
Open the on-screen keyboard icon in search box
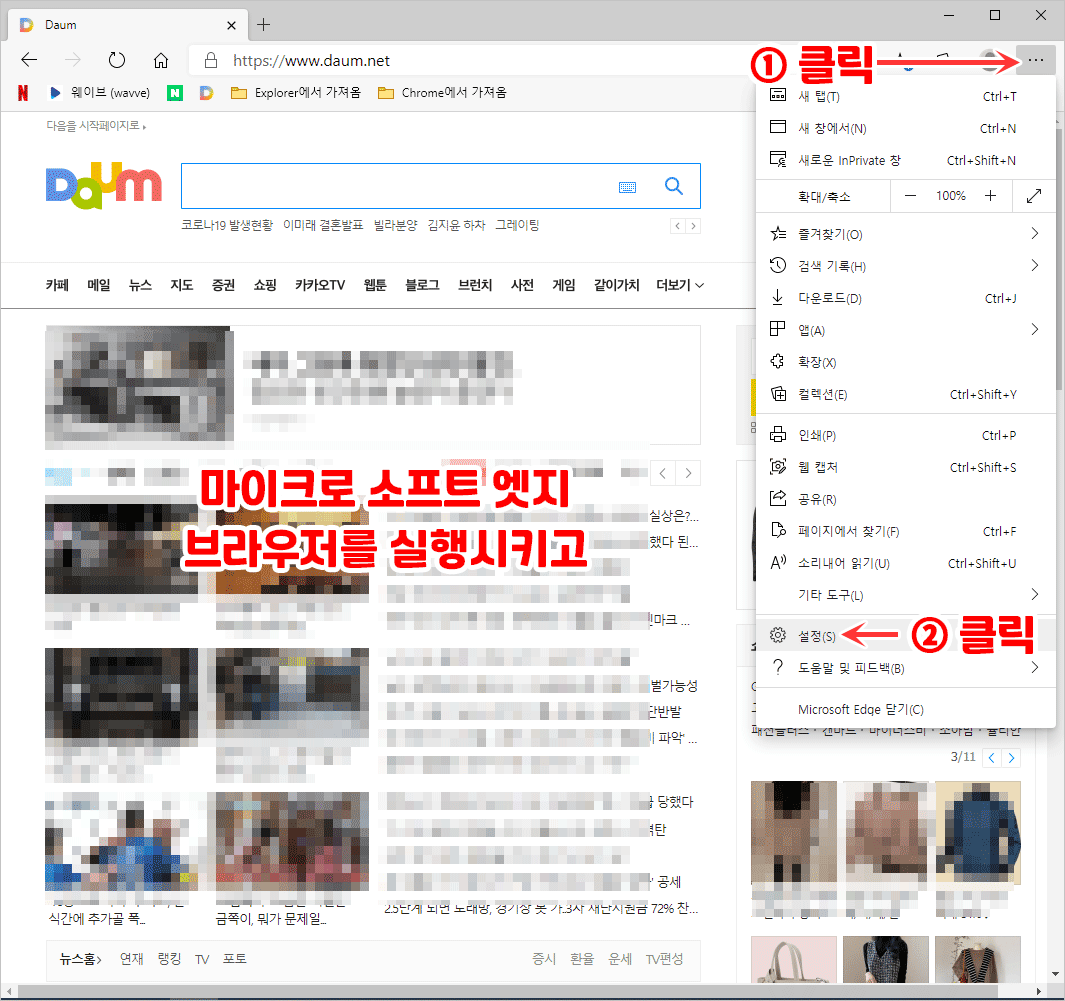click(627, 187)
